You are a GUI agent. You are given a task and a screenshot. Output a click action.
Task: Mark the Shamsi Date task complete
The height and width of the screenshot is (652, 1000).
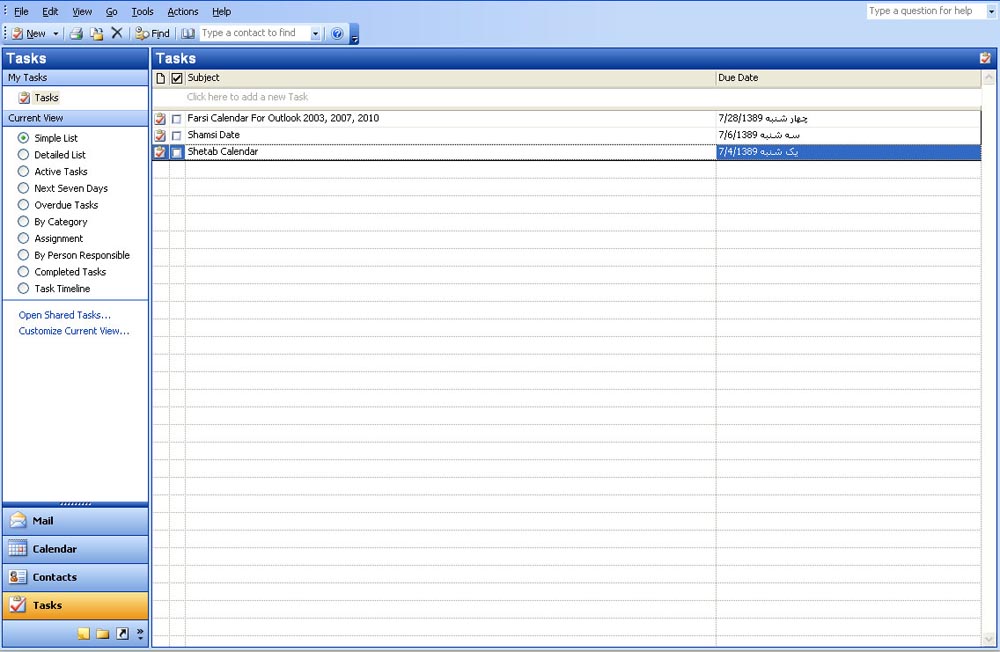pyautogui.click(x=177, y=135)
